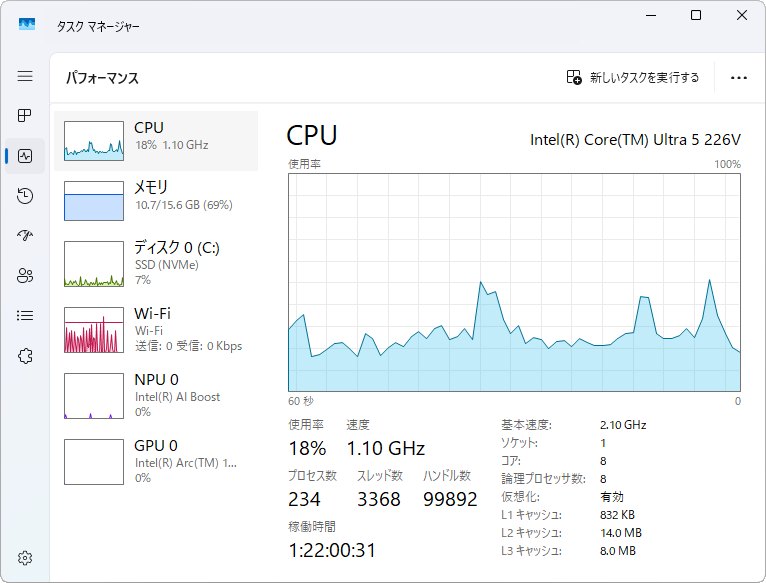
Task: Open the three-dot more options menu
Action: pyautogui.click(x=739, y=77)
